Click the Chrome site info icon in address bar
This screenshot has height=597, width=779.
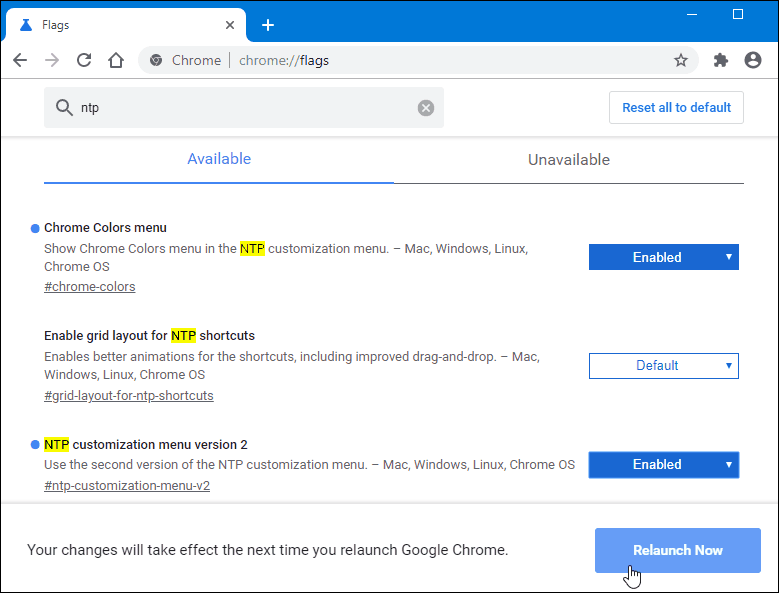pos(156,60)
